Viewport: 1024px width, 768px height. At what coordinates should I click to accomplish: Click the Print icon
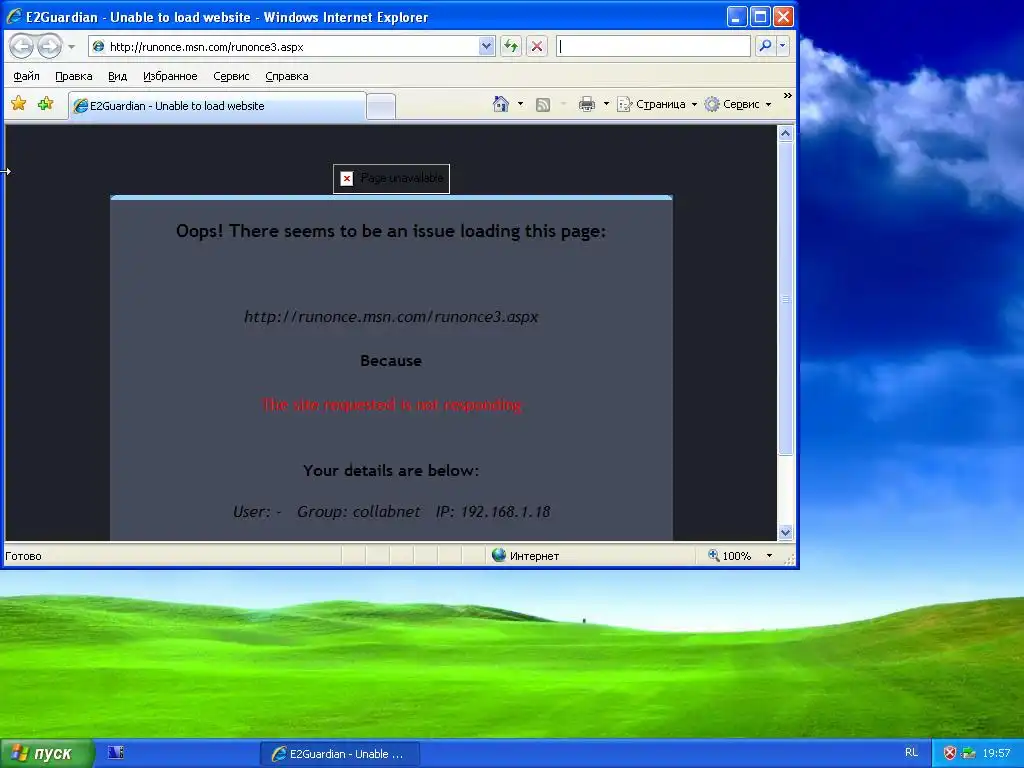coord(586,104)
